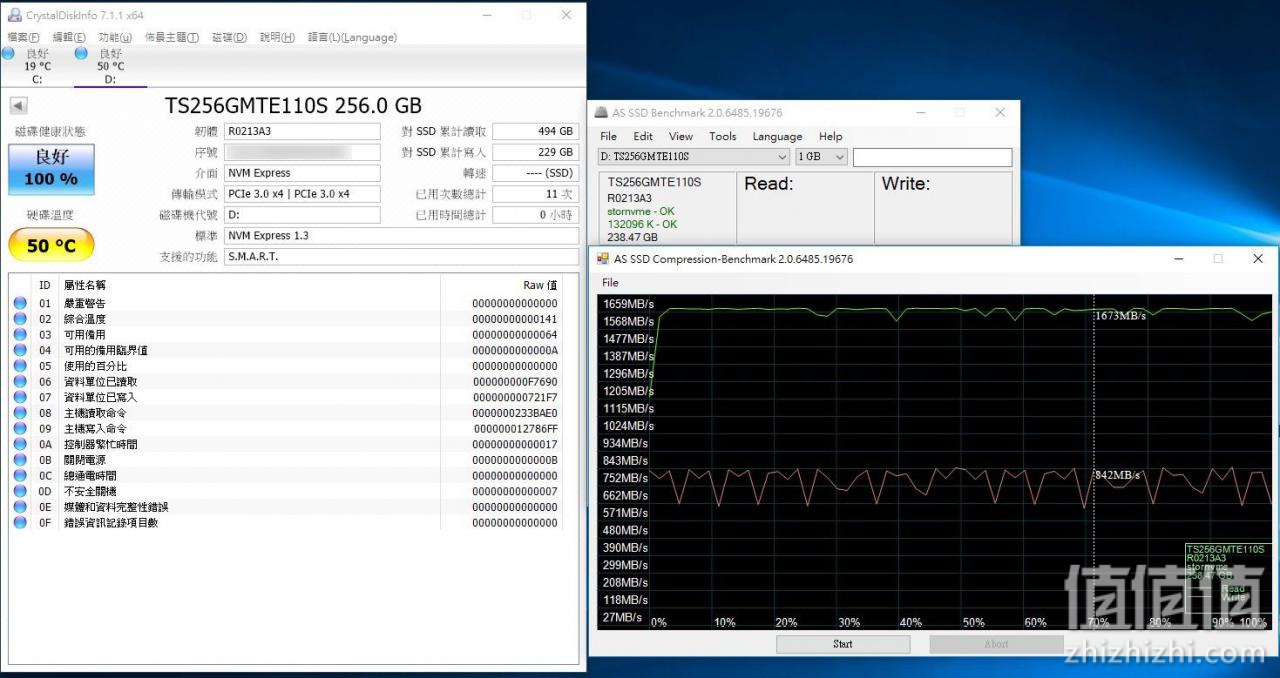Select the D: disk 50 °C status
This screenshot has height=678, width=1280.
tap(110, 66)
